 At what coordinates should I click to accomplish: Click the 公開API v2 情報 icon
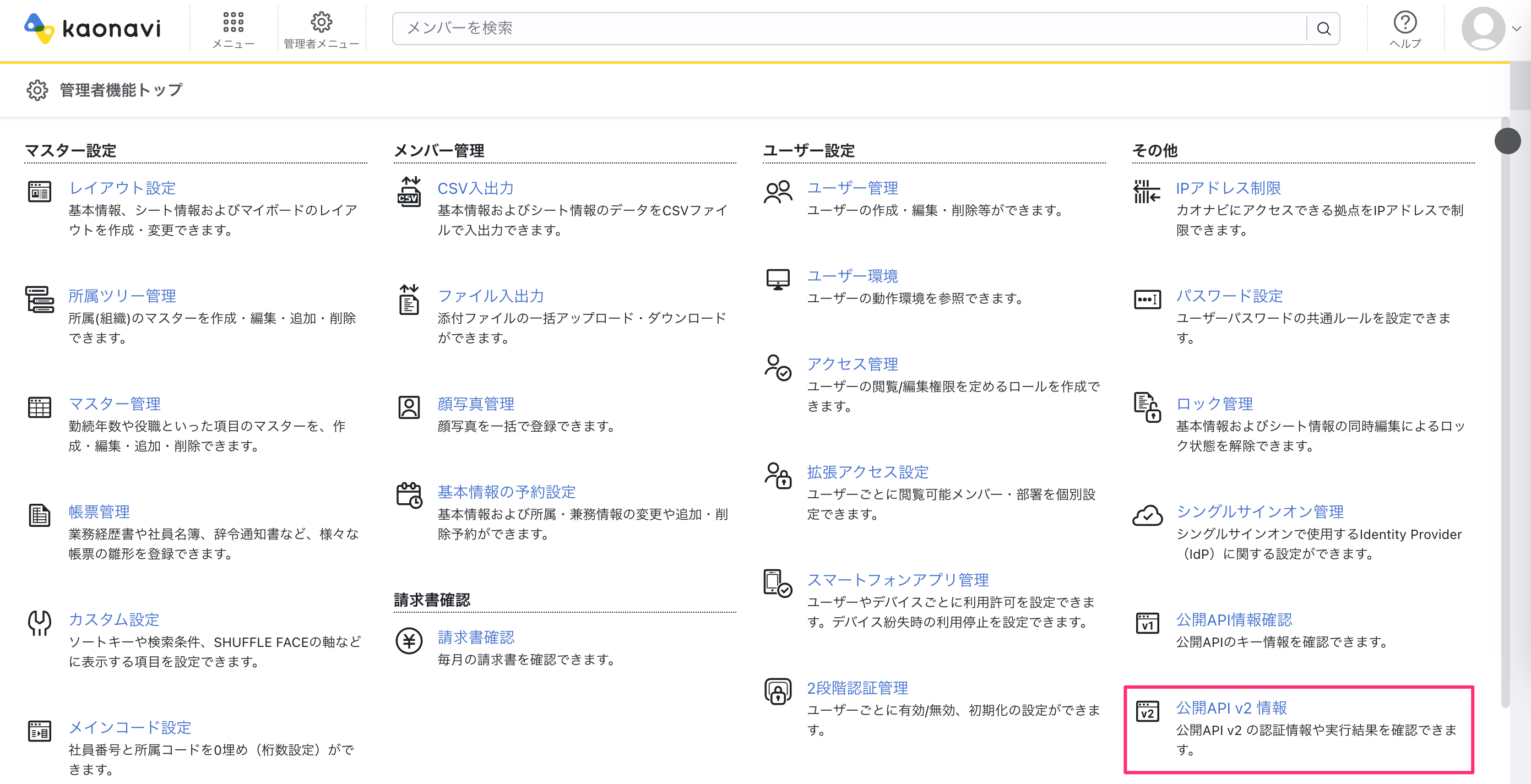click(1147, 711)
